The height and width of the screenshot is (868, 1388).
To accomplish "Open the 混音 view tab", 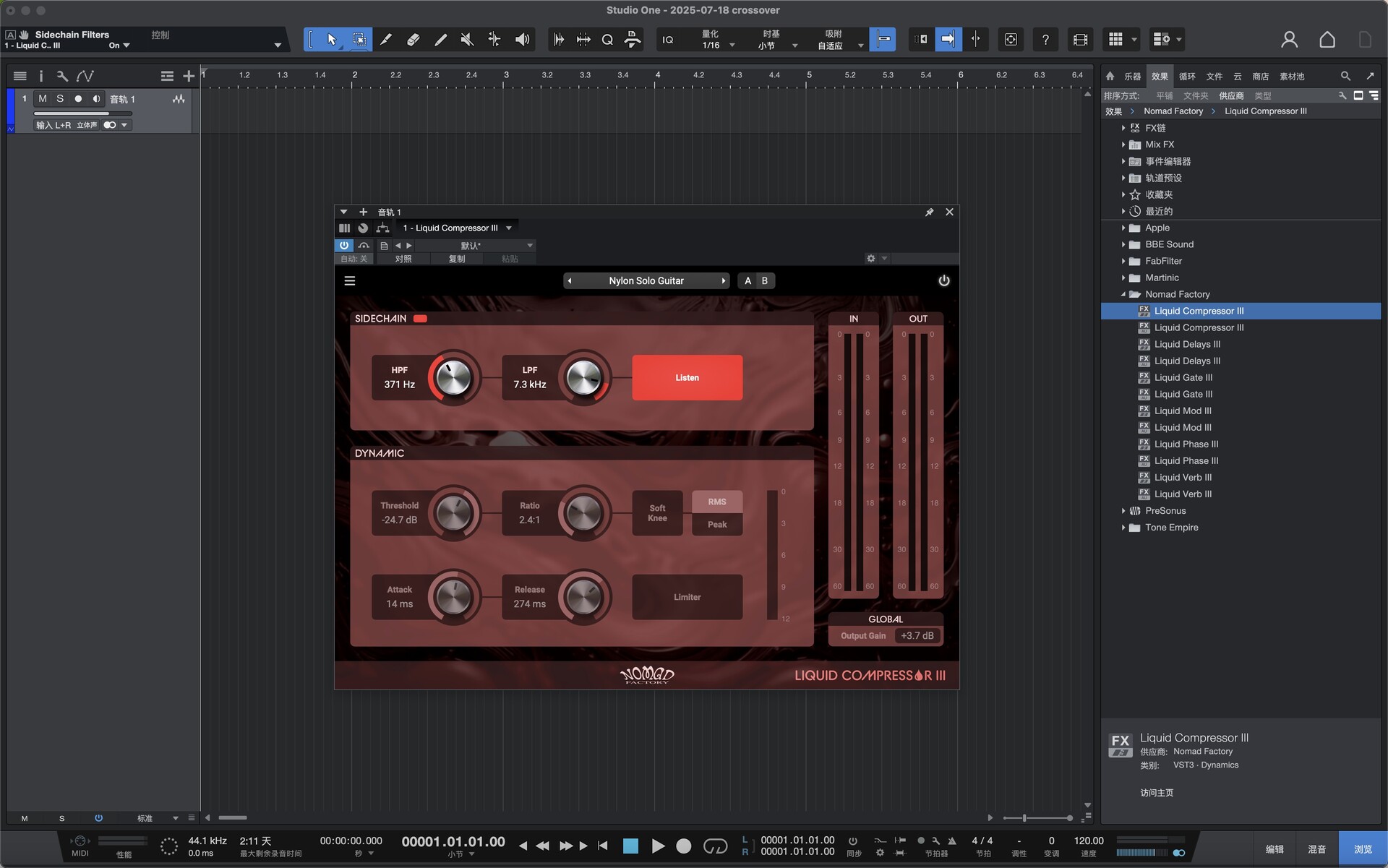I will 1317,849.
